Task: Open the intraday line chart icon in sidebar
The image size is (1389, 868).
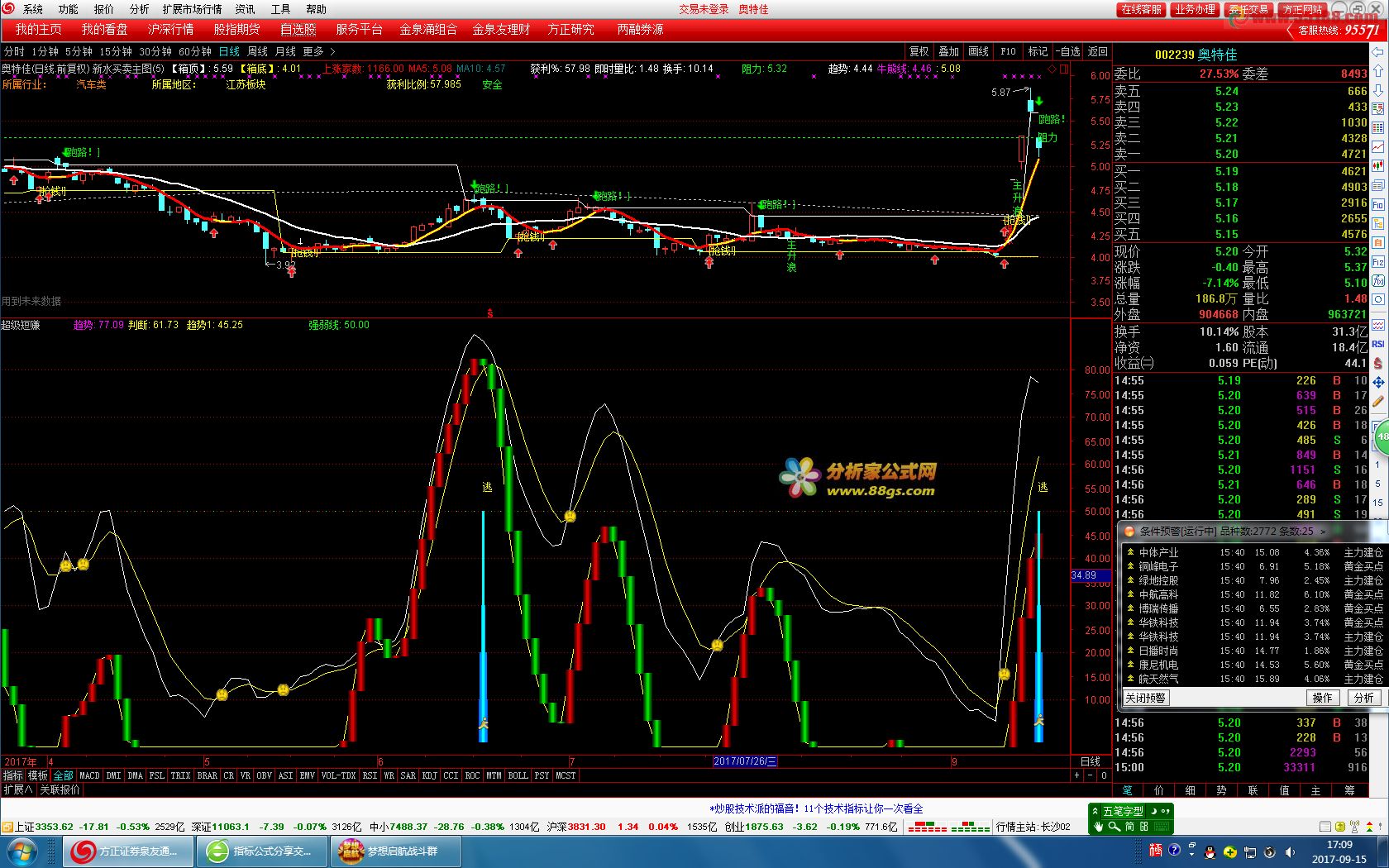Action: pos(1378,146)
